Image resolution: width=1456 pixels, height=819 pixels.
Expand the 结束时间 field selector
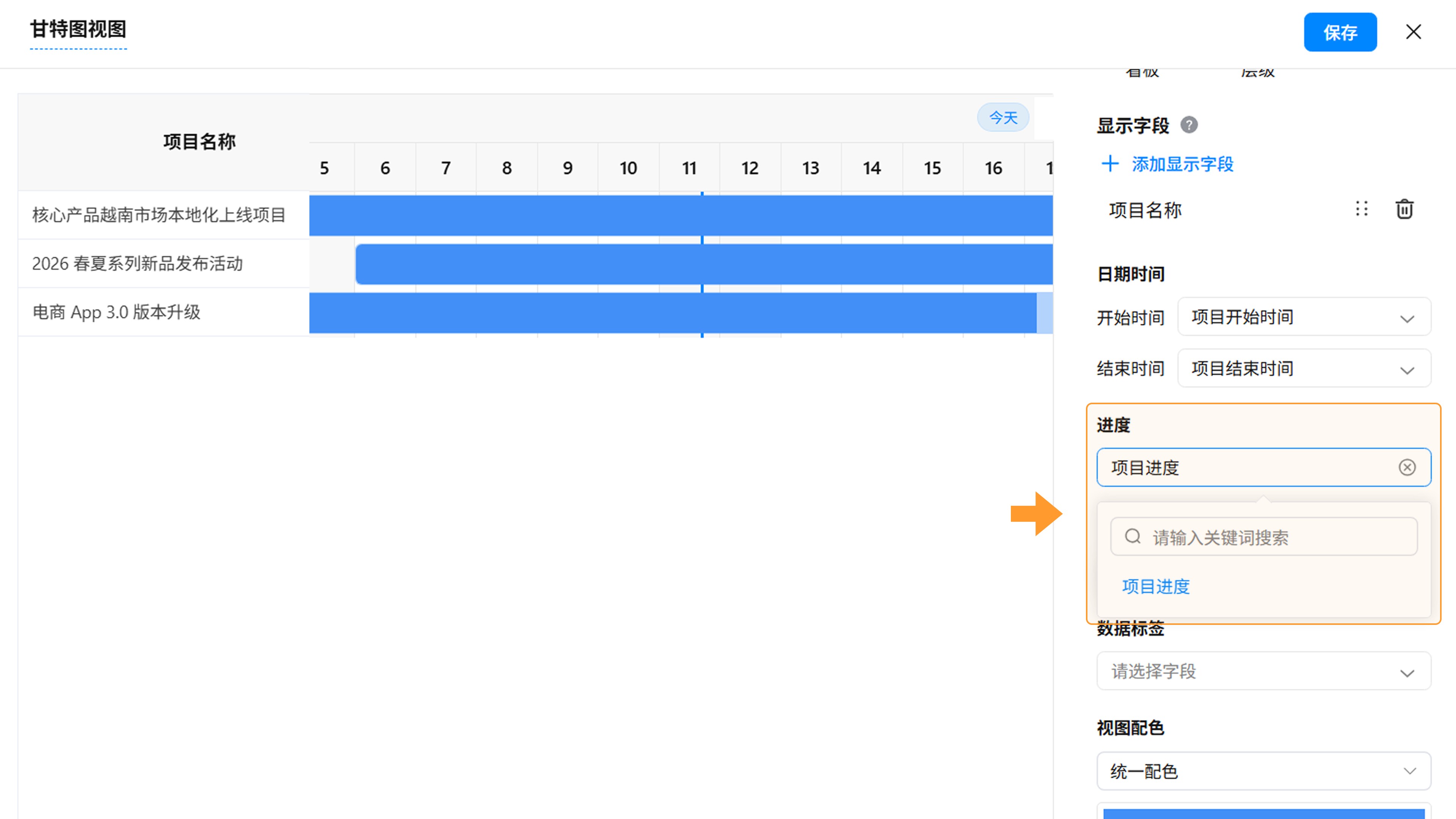tap(1304, 369)
